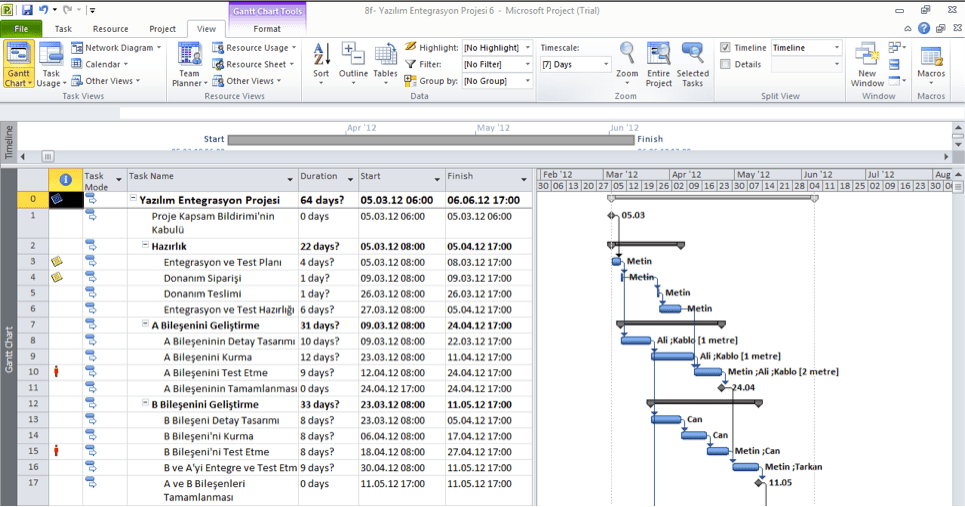Viewport: 965px width, 507px height.
Task: Collapse the Hazırlık summary task
Action: point(146,246)
